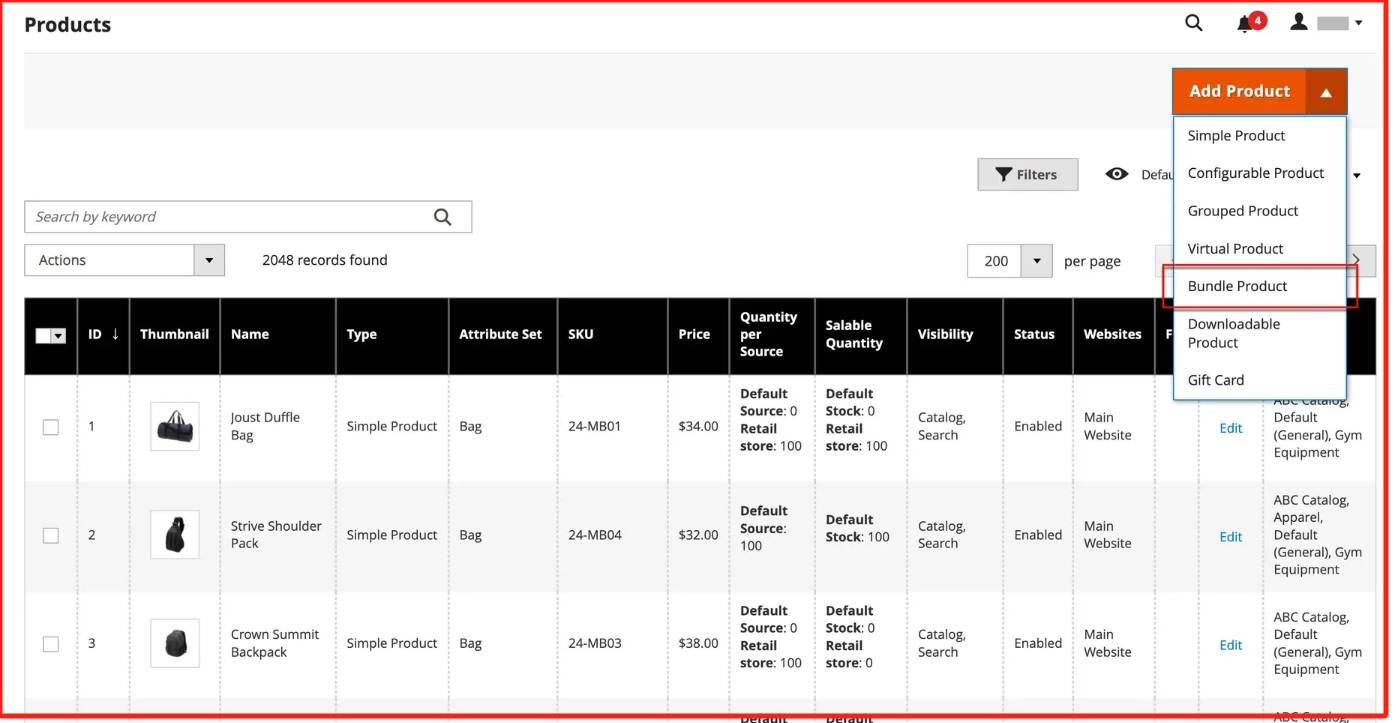
Task: Open the per page count dropdown
Action: pyautogui.click(x=1036, y=261)
